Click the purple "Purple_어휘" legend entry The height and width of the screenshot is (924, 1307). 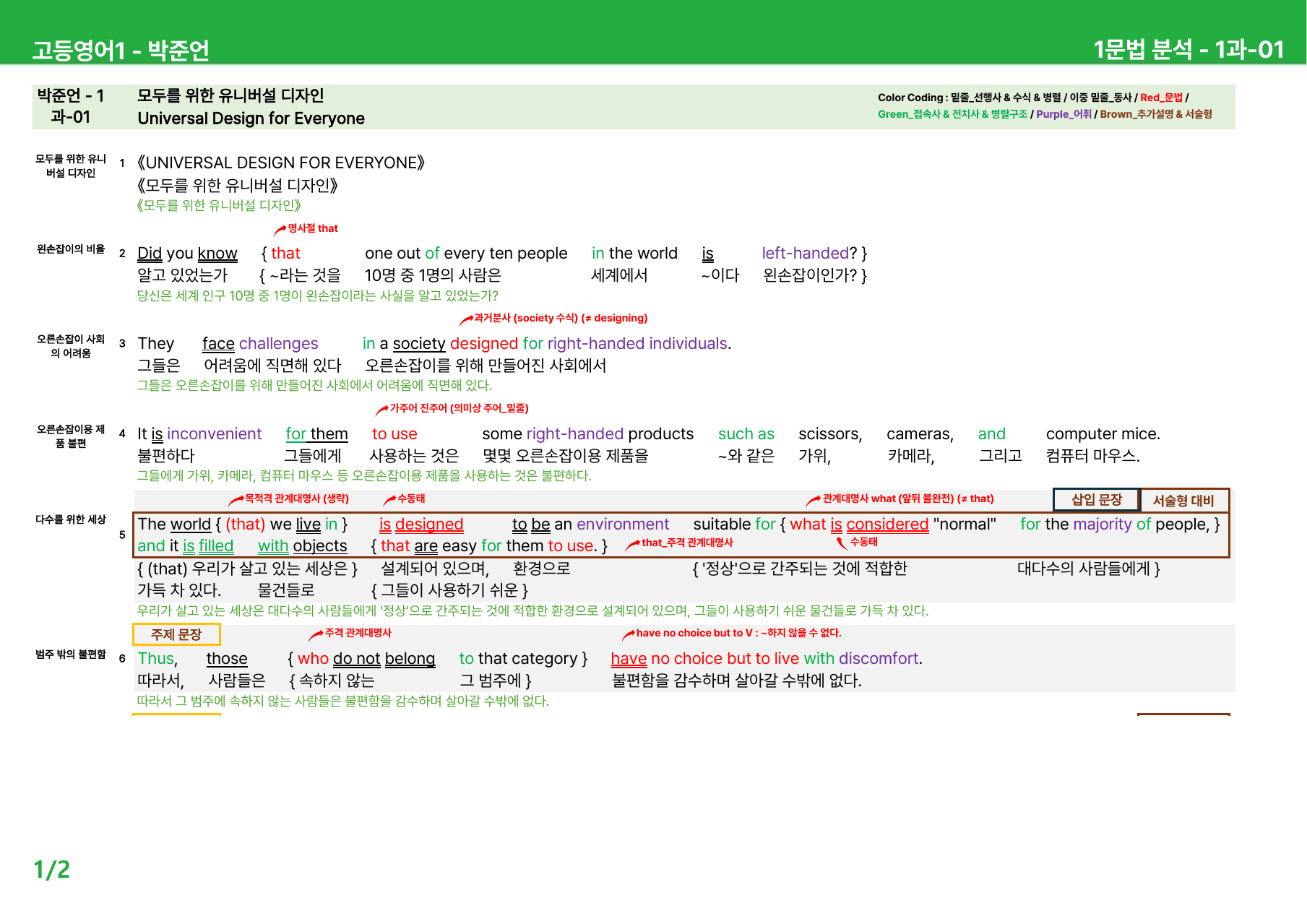click(x=1064, y=114)
